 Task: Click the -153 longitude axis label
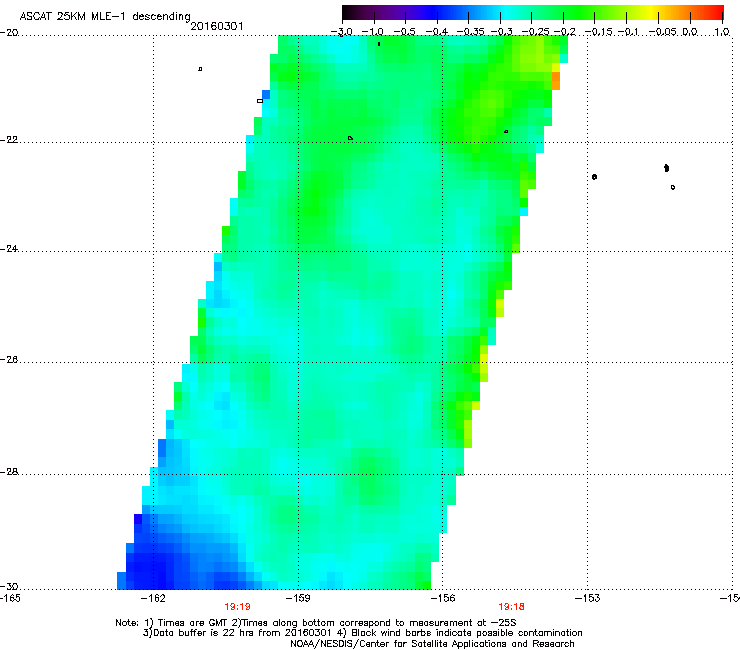pos(588,598)
